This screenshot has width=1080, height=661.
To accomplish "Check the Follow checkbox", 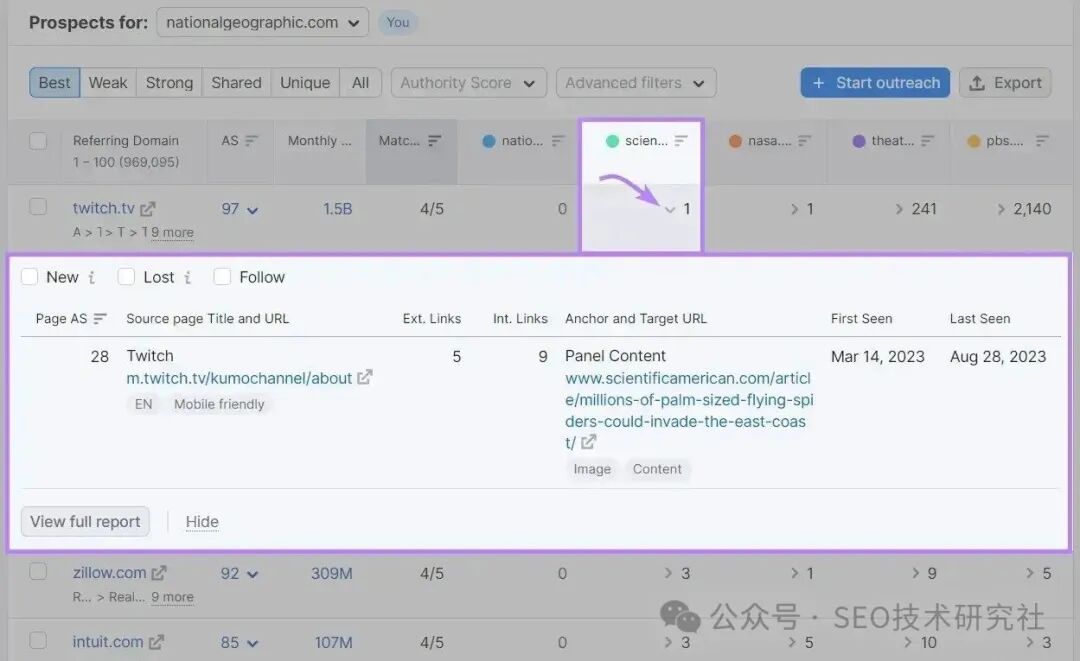I will click(222, 277).
